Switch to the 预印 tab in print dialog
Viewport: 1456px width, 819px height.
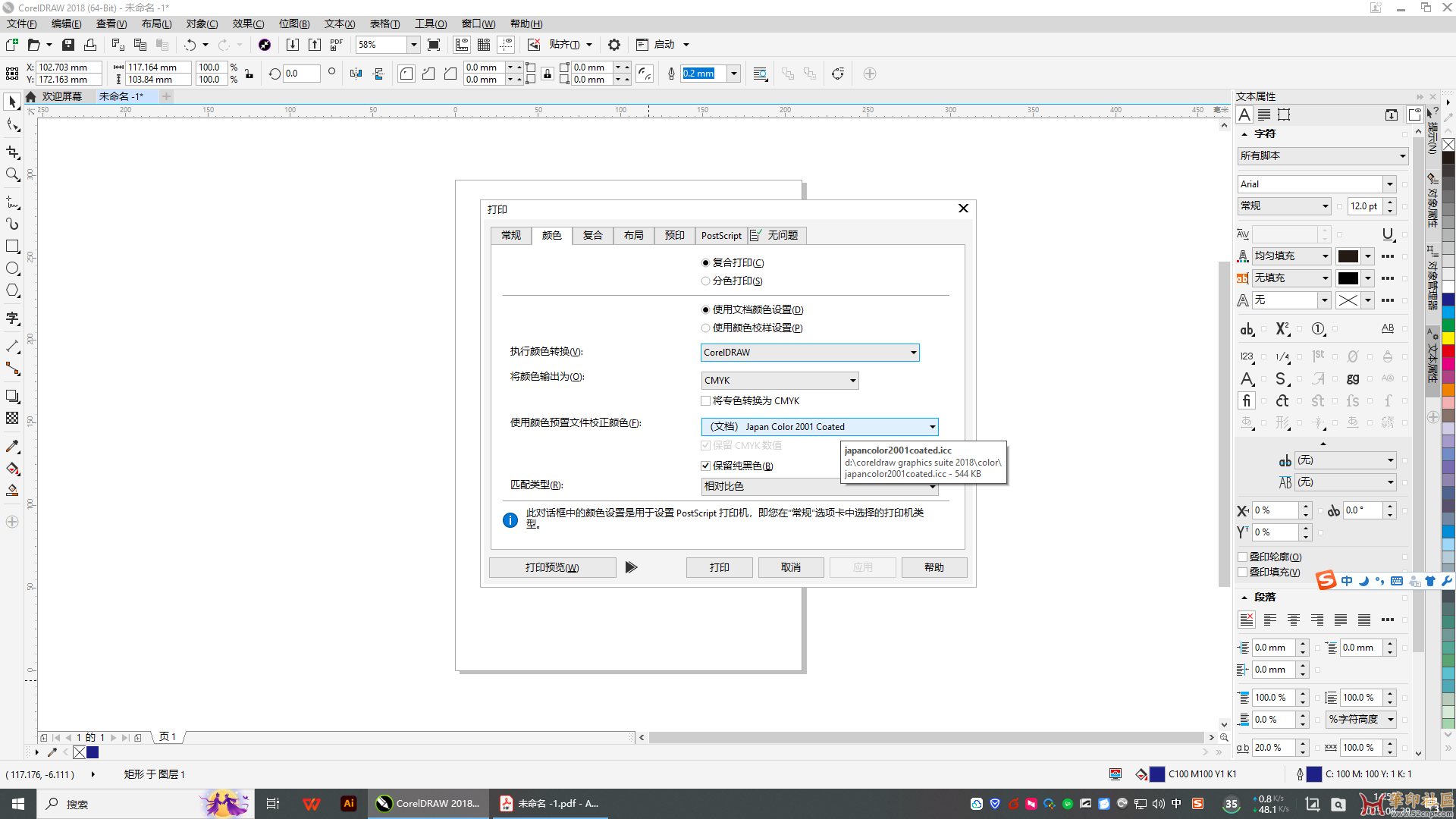(675, 235)
